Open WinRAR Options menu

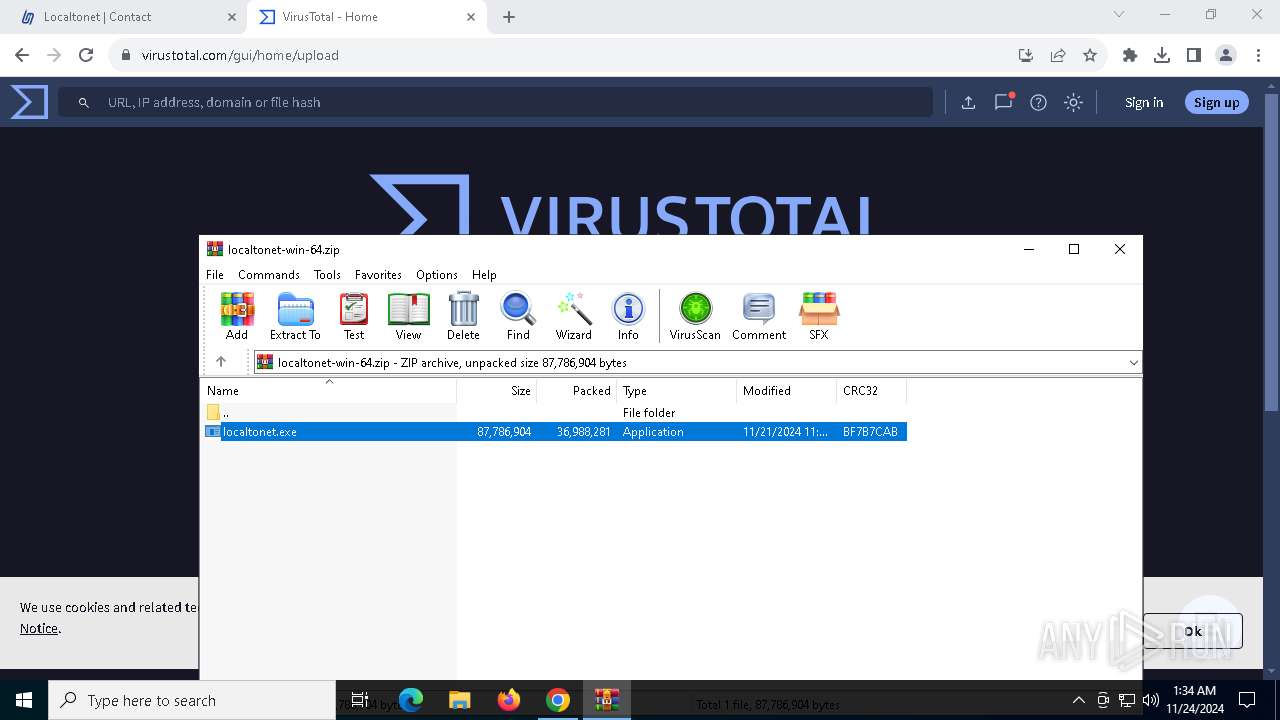(437, 274)
